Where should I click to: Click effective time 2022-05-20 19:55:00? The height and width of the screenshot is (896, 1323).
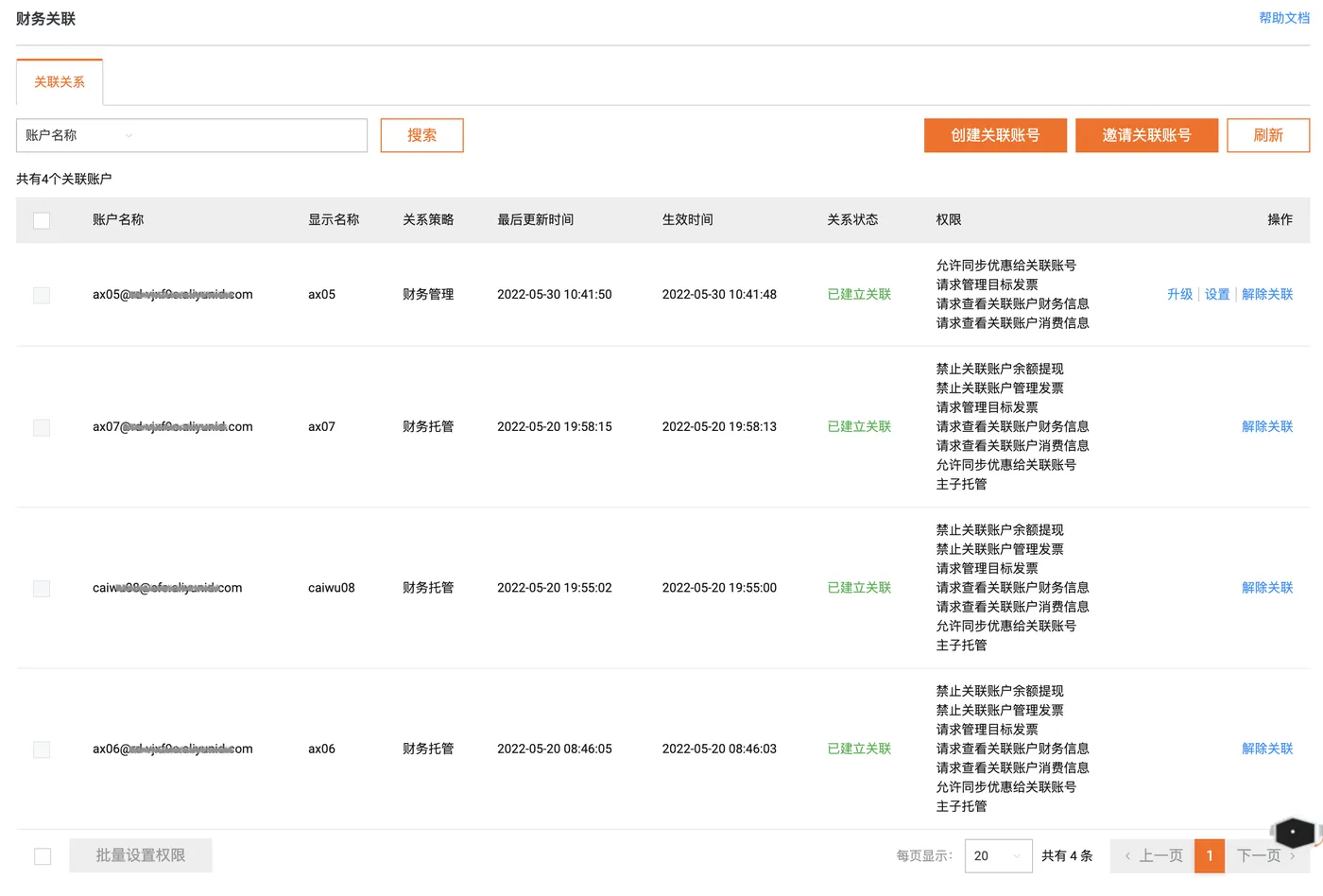pos(719,587)
